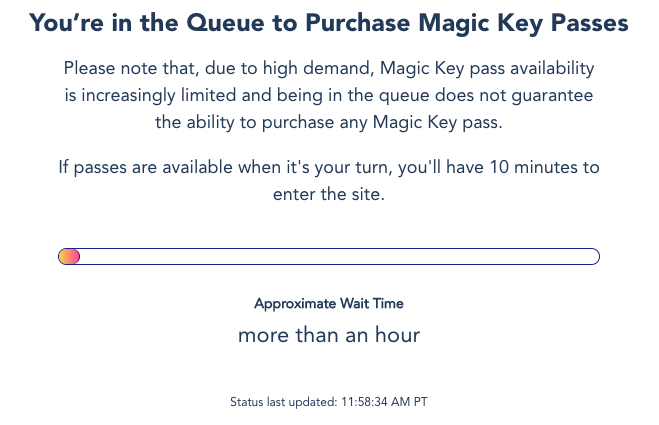Click the filled orange-pink progress bar indicator
659x425 pixels.
click(x=69, y=257)
